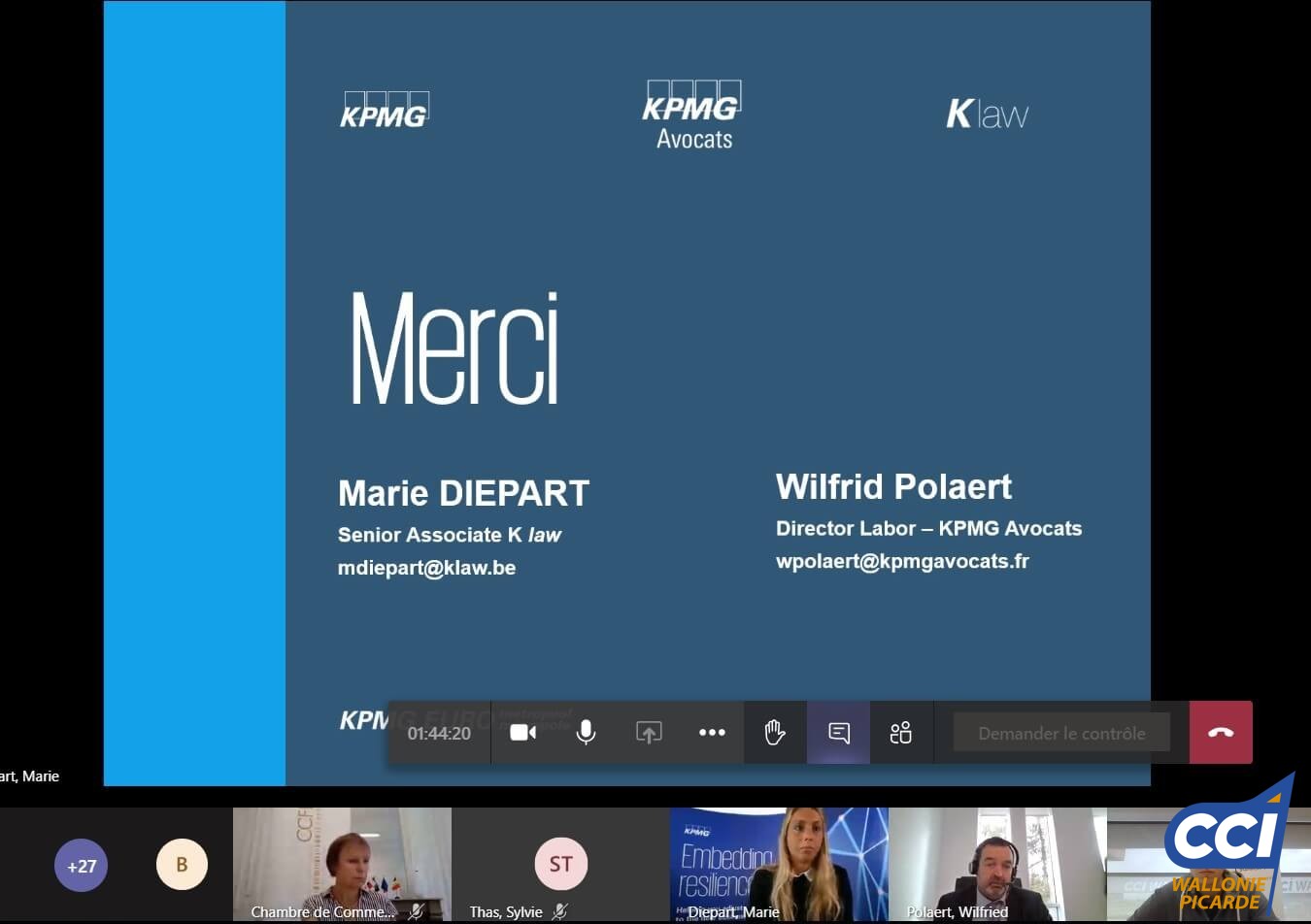
Task: Hang up with the red phone button
Action: 1221,733
